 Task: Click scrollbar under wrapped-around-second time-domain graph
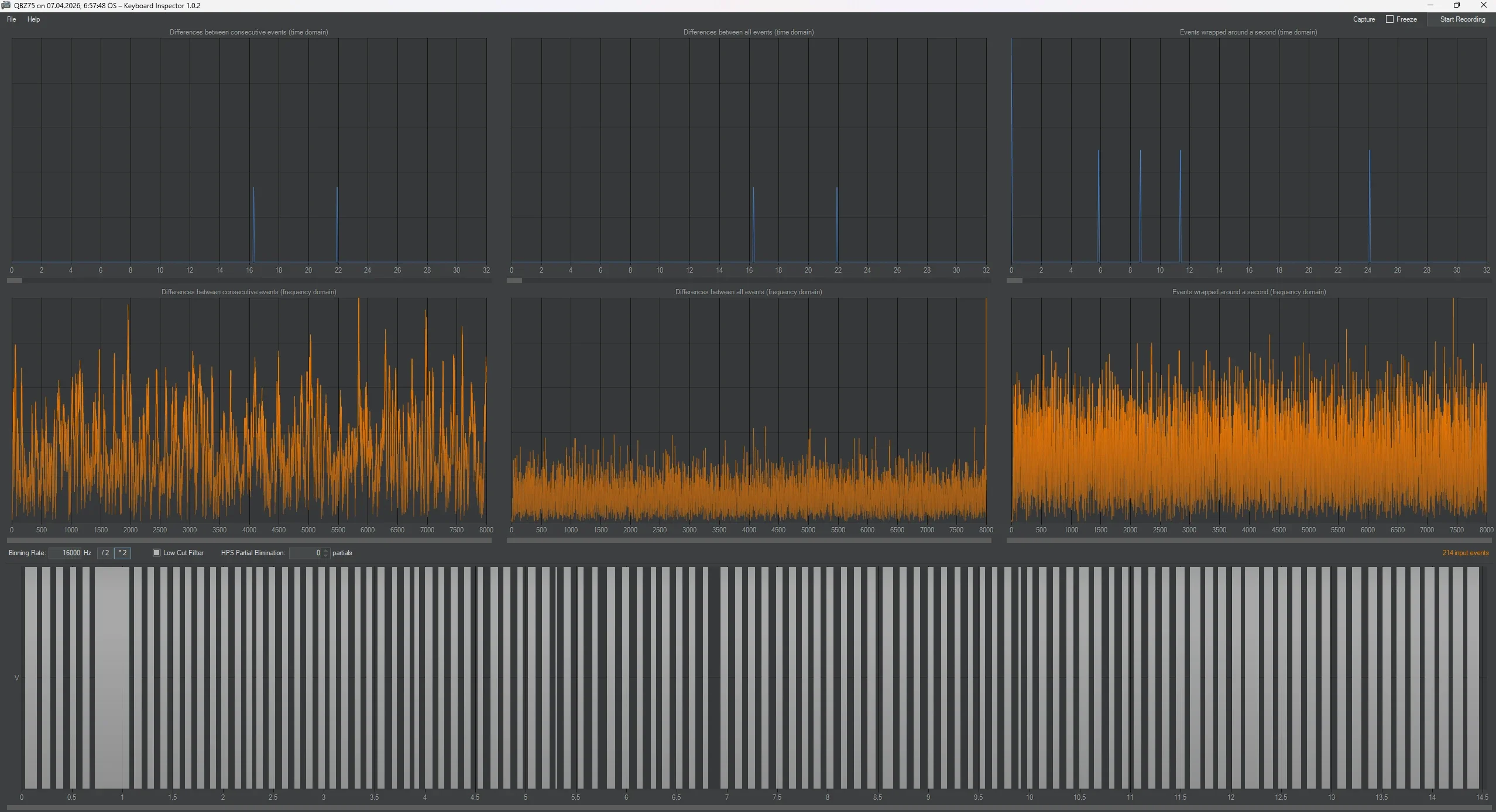click(1248, 281)
